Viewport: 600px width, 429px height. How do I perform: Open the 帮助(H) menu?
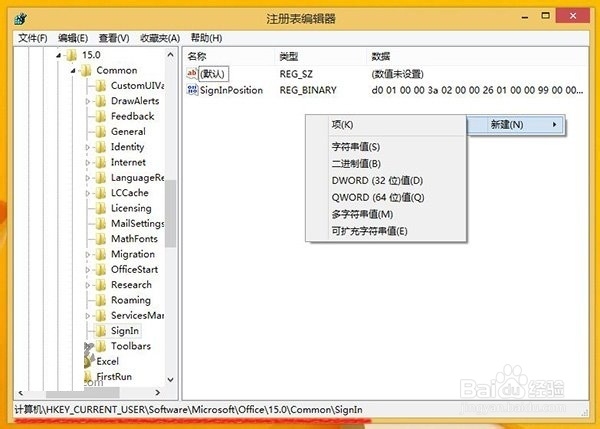[x=206, y=38]
